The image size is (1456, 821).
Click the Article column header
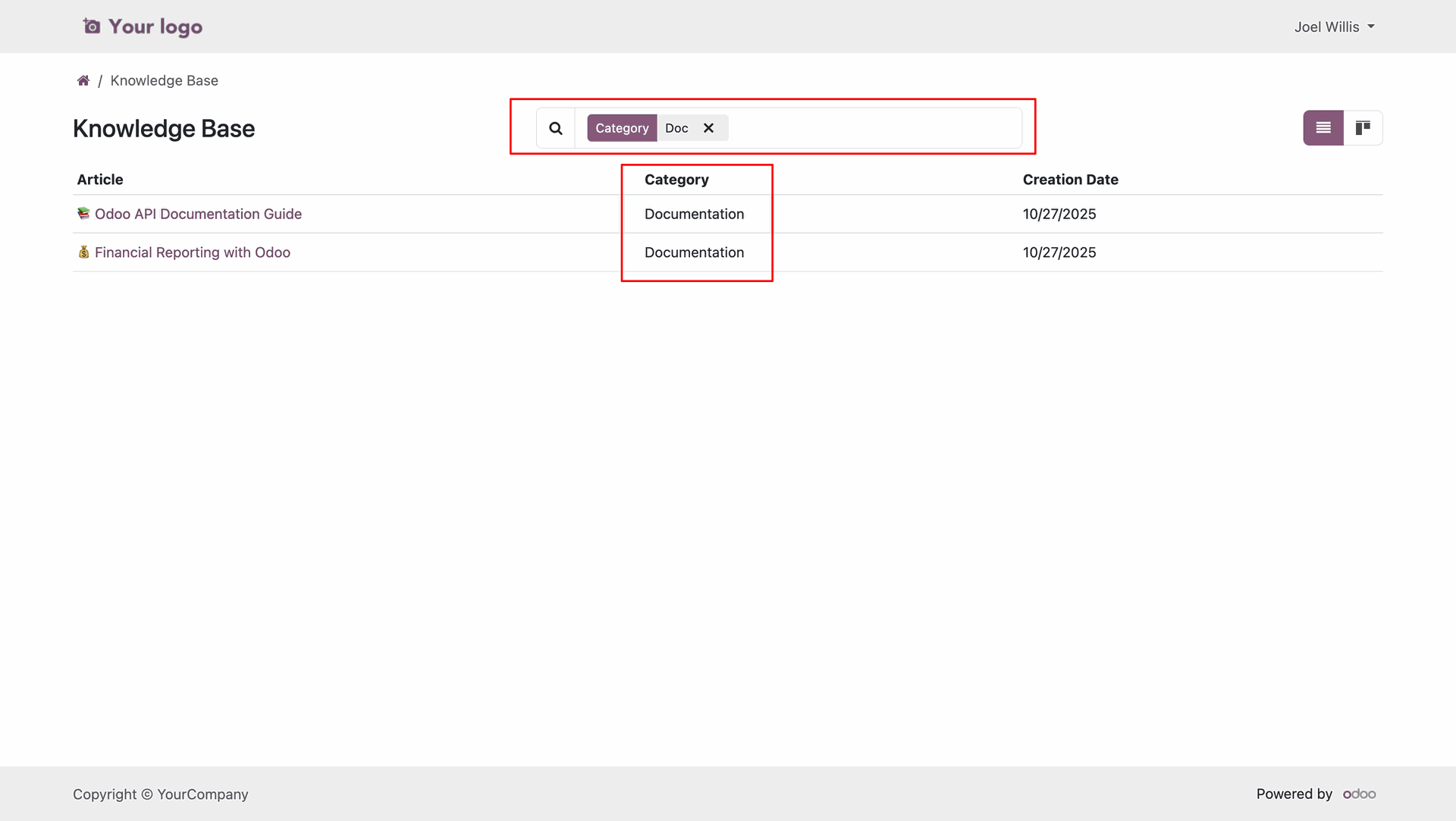[100, 180]
